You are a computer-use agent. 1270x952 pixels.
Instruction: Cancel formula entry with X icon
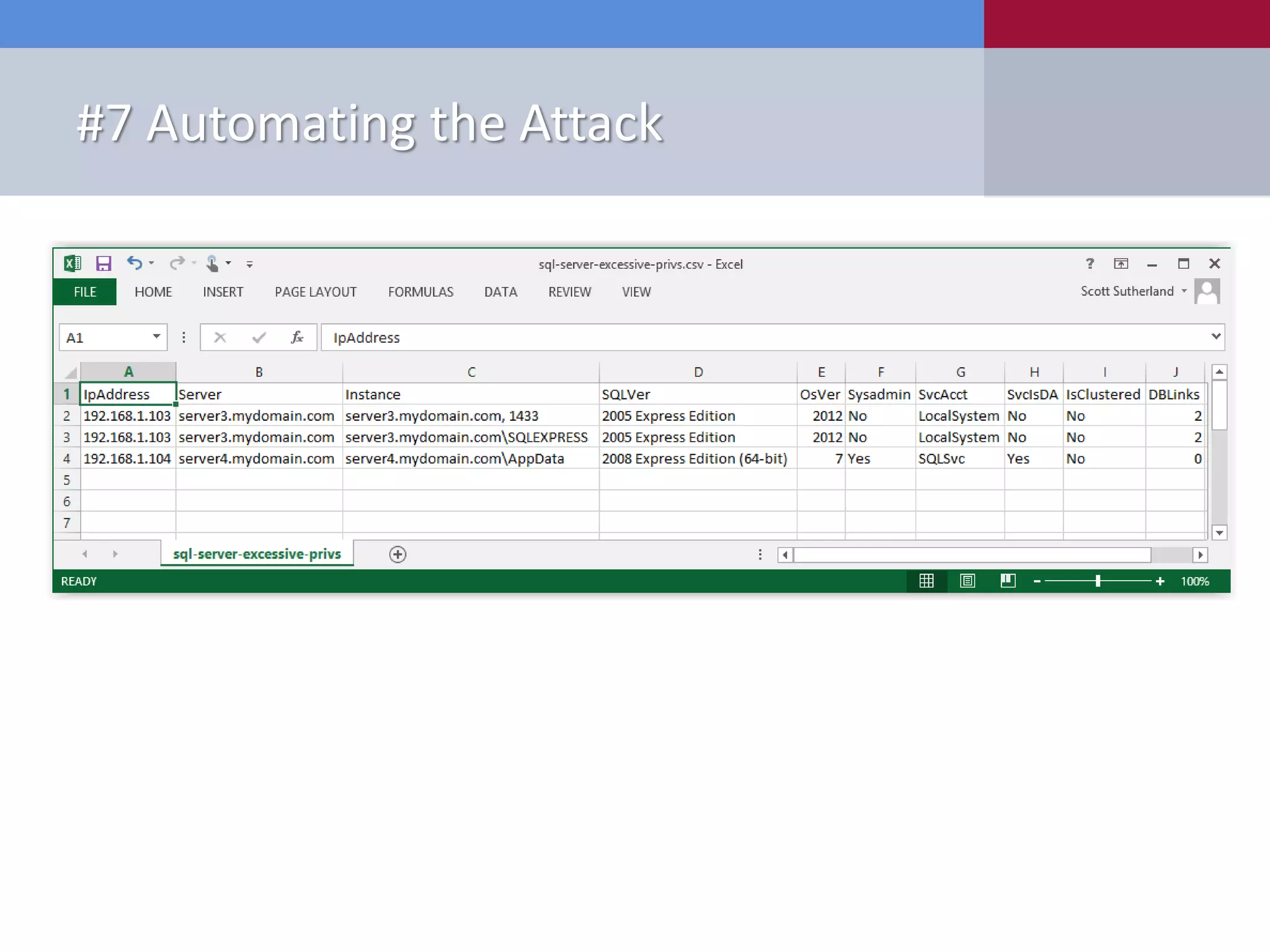[x=220, y=337]
